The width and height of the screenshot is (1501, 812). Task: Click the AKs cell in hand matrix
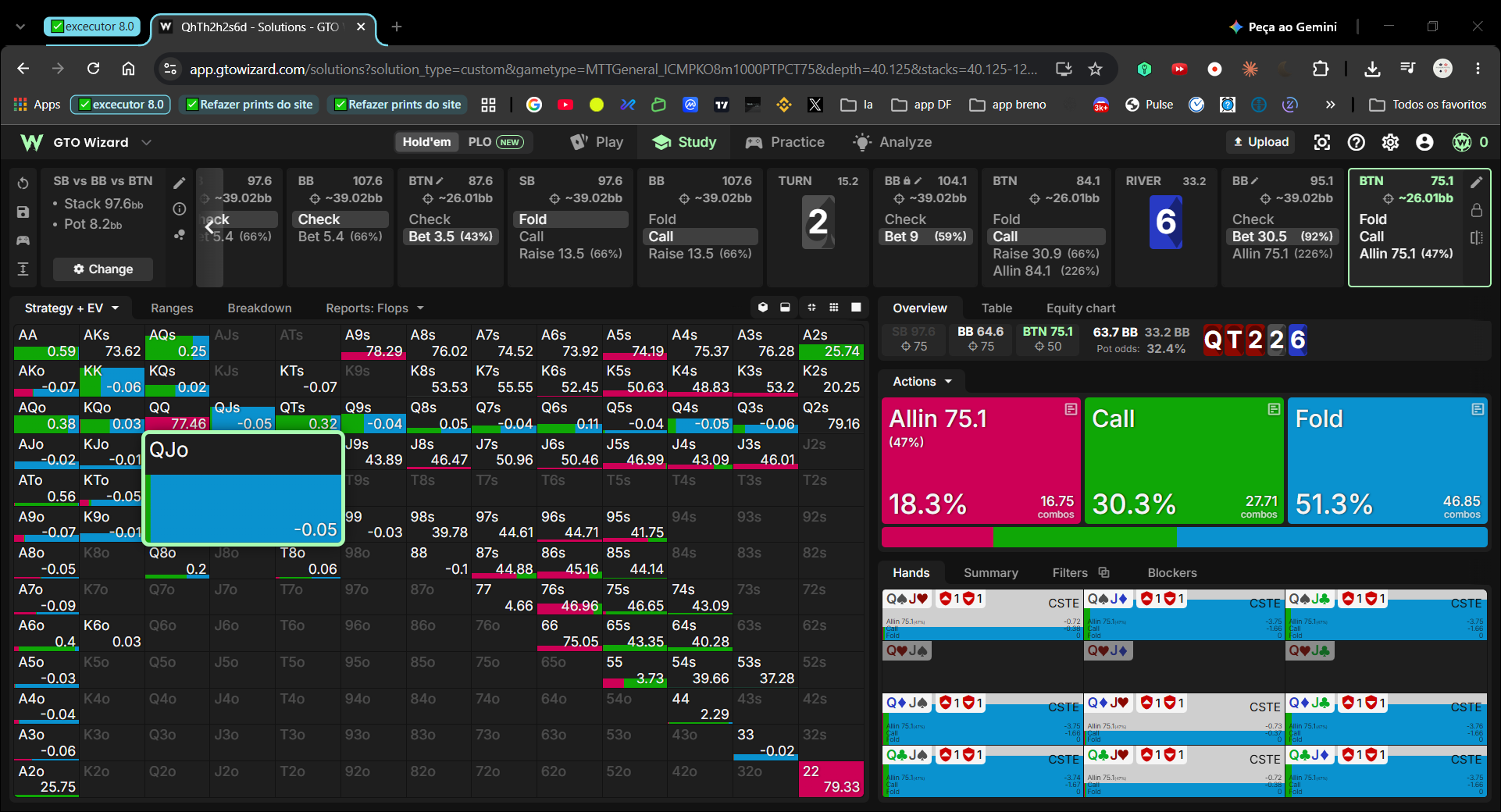(x=112, y=343)
